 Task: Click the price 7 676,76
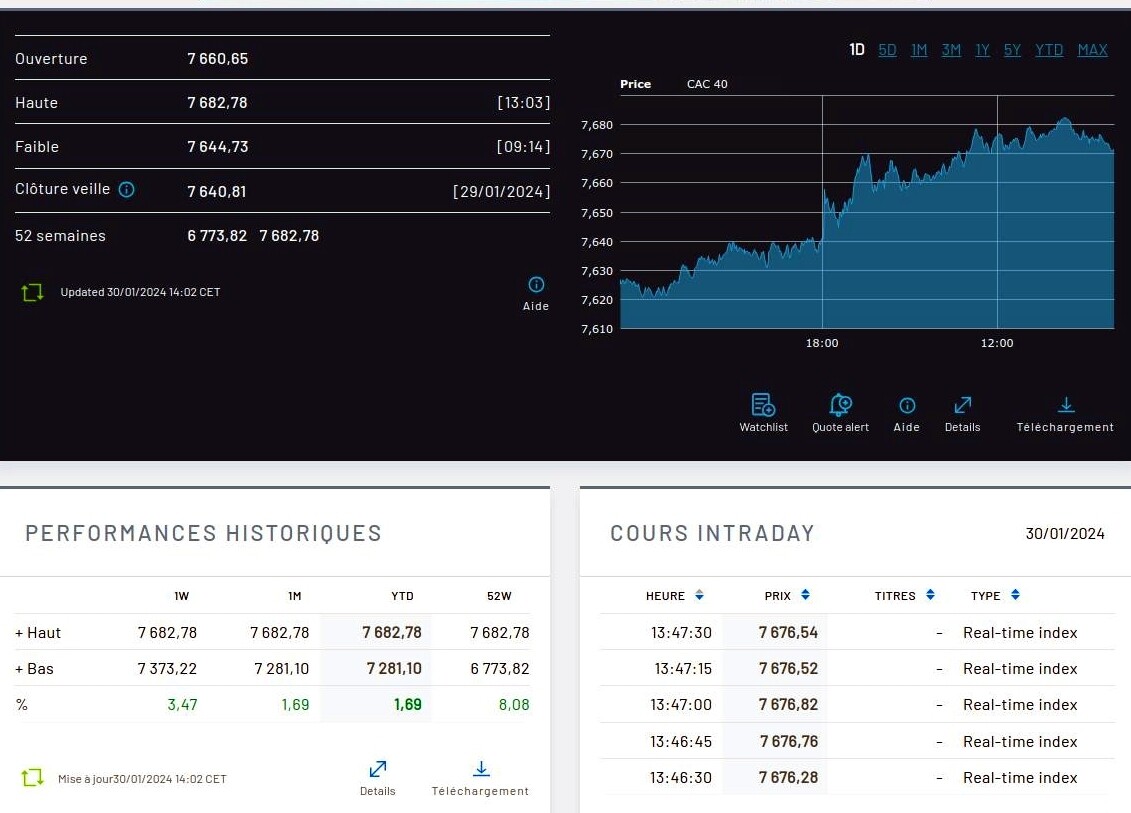[789, 742]
